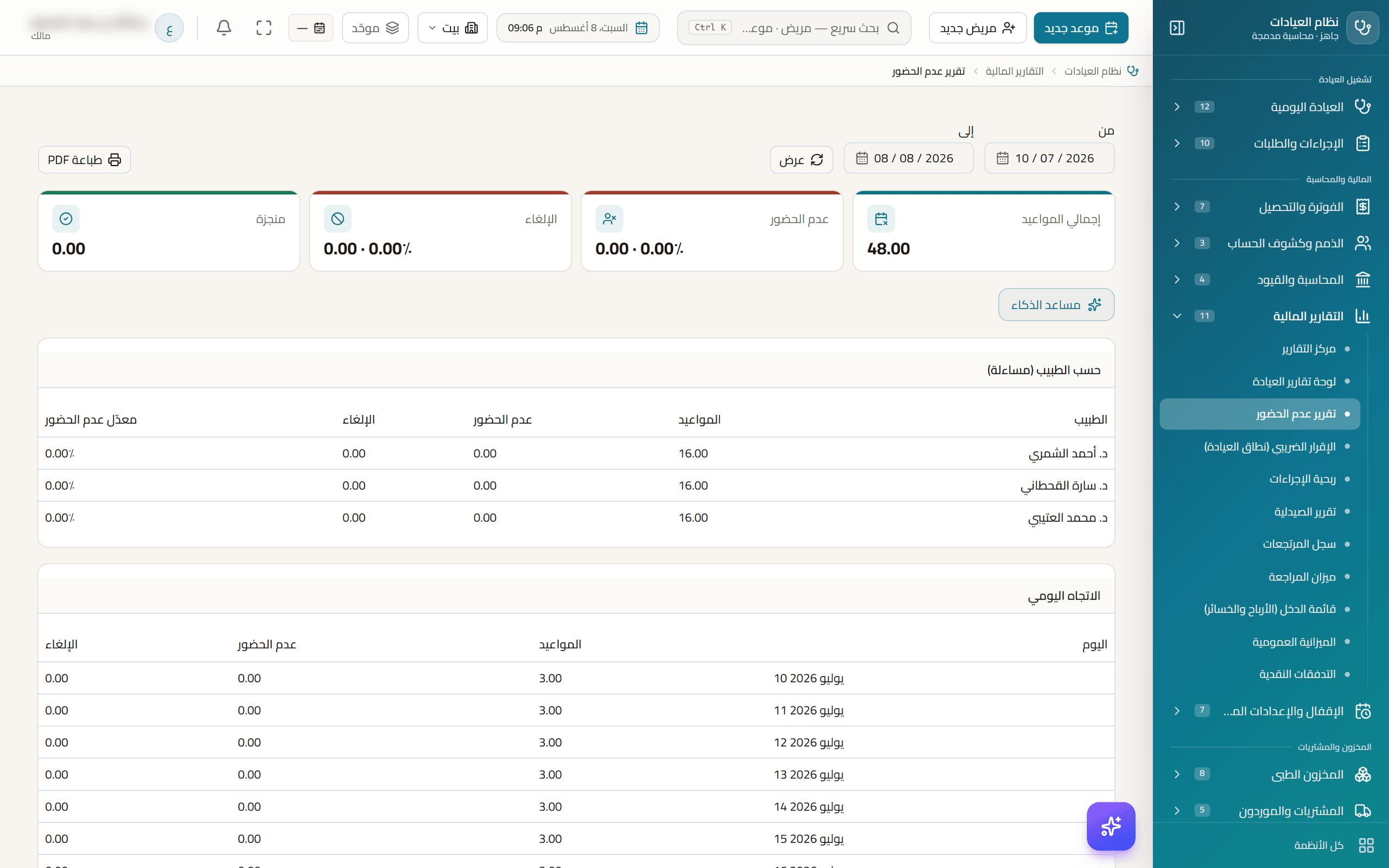Click the المشتريات والموردون truck icon
This screenshot has height=868, width=1389.
pyautogui.click(x=1362, y=810)
